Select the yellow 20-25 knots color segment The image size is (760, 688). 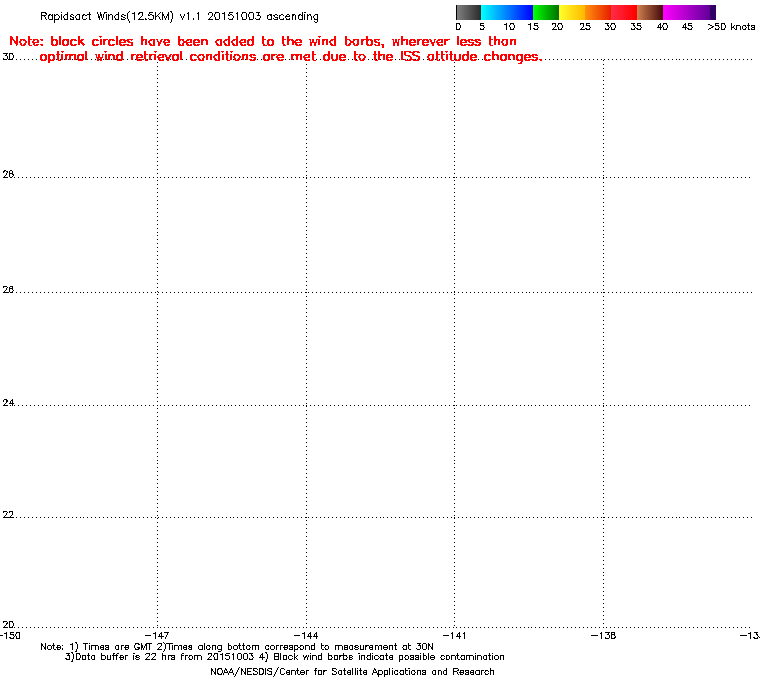pos(572,12)
